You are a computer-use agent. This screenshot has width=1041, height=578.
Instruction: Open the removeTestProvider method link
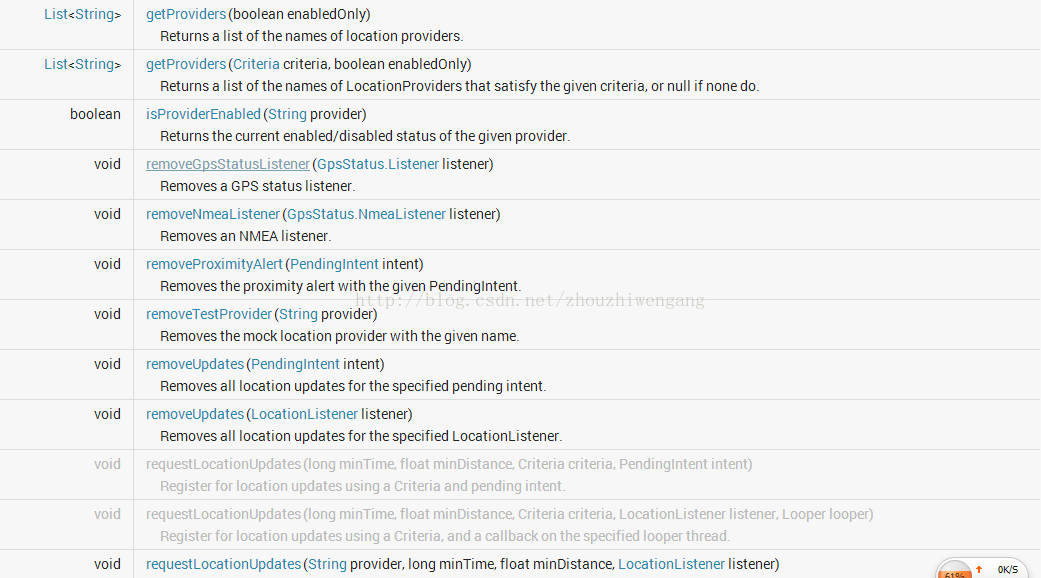208,314
